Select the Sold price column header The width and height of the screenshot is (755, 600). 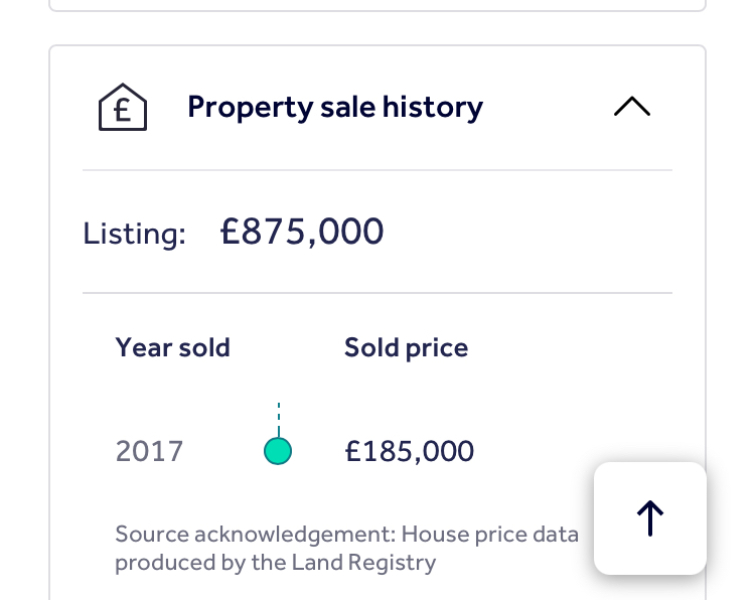(x=406, y=348)
